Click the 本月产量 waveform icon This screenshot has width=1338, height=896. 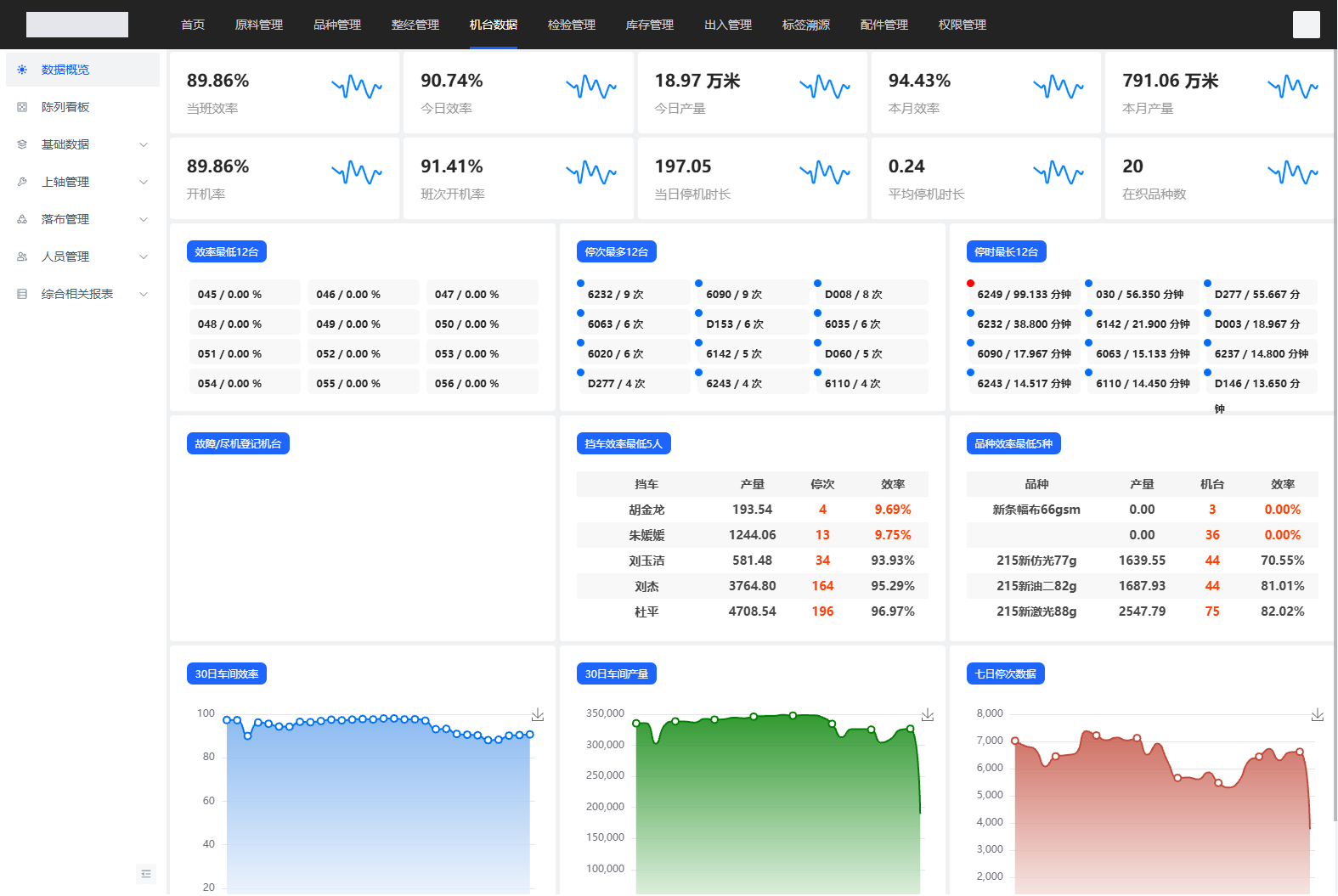pyautogui.click(x=1292, y=87)
